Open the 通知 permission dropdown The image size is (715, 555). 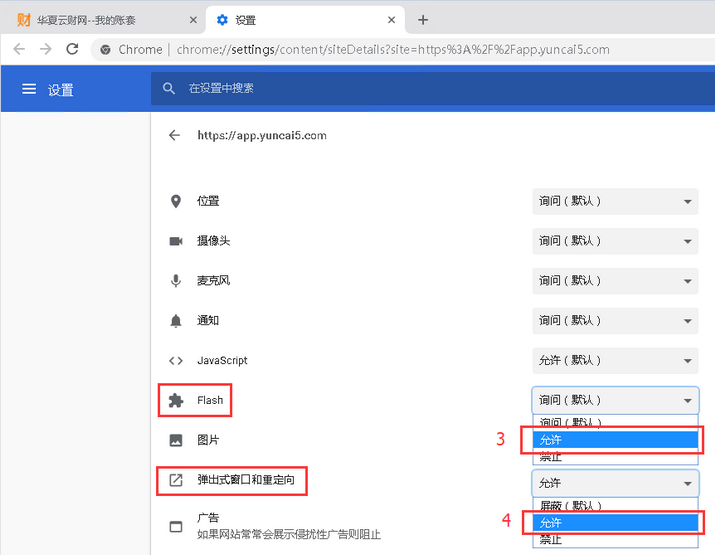(x=615, y=321)
